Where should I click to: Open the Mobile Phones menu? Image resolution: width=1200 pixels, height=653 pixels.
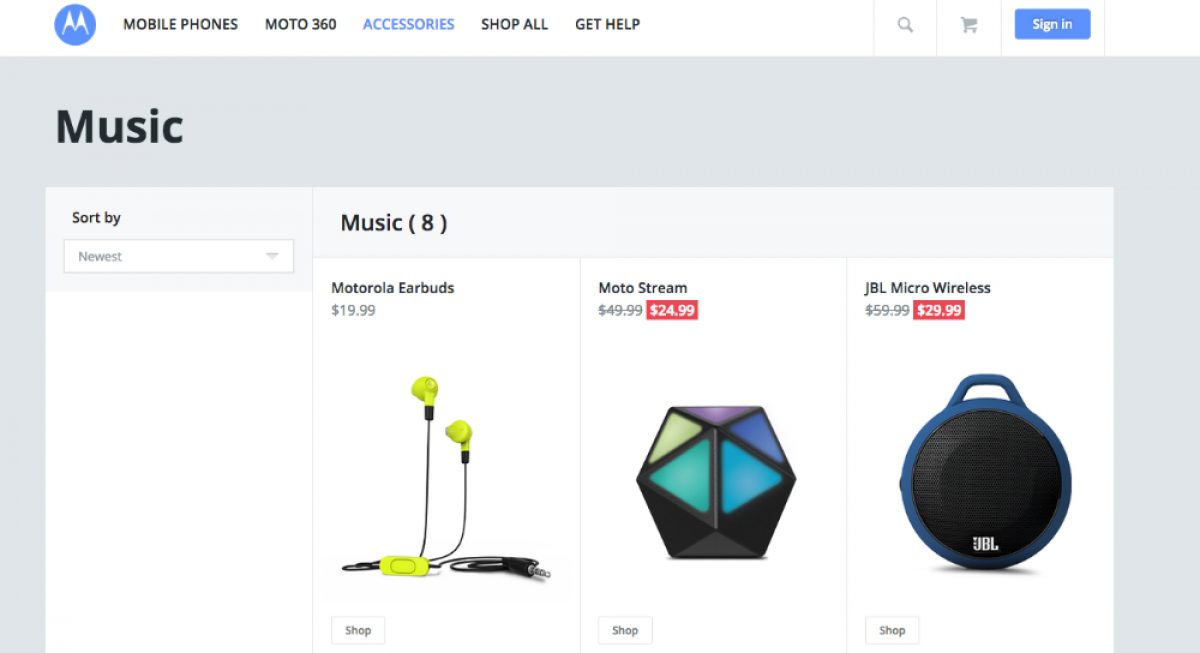(180, 24)
